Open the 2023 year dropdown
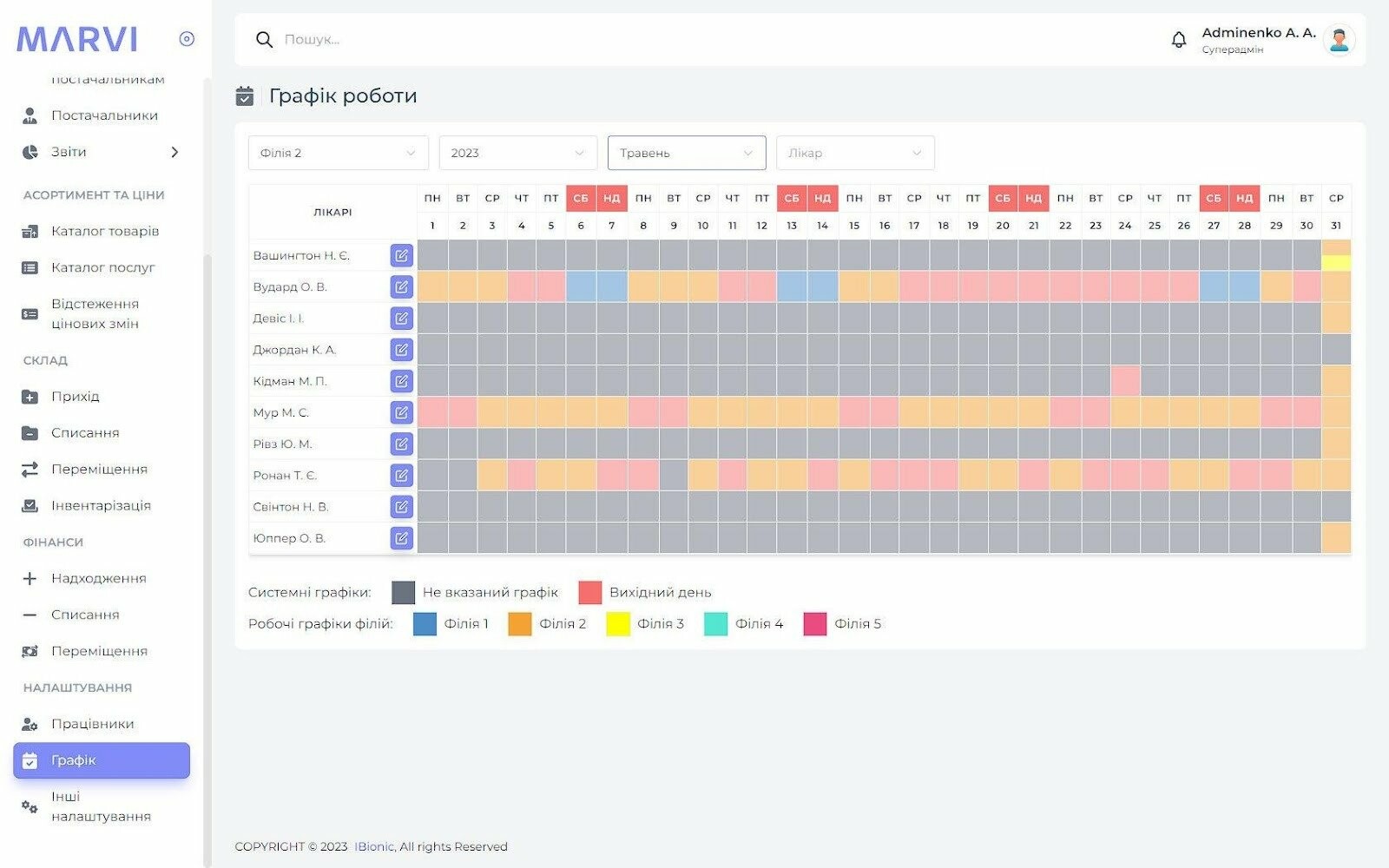Screen dimensions: 1389x868 point(517,153)
